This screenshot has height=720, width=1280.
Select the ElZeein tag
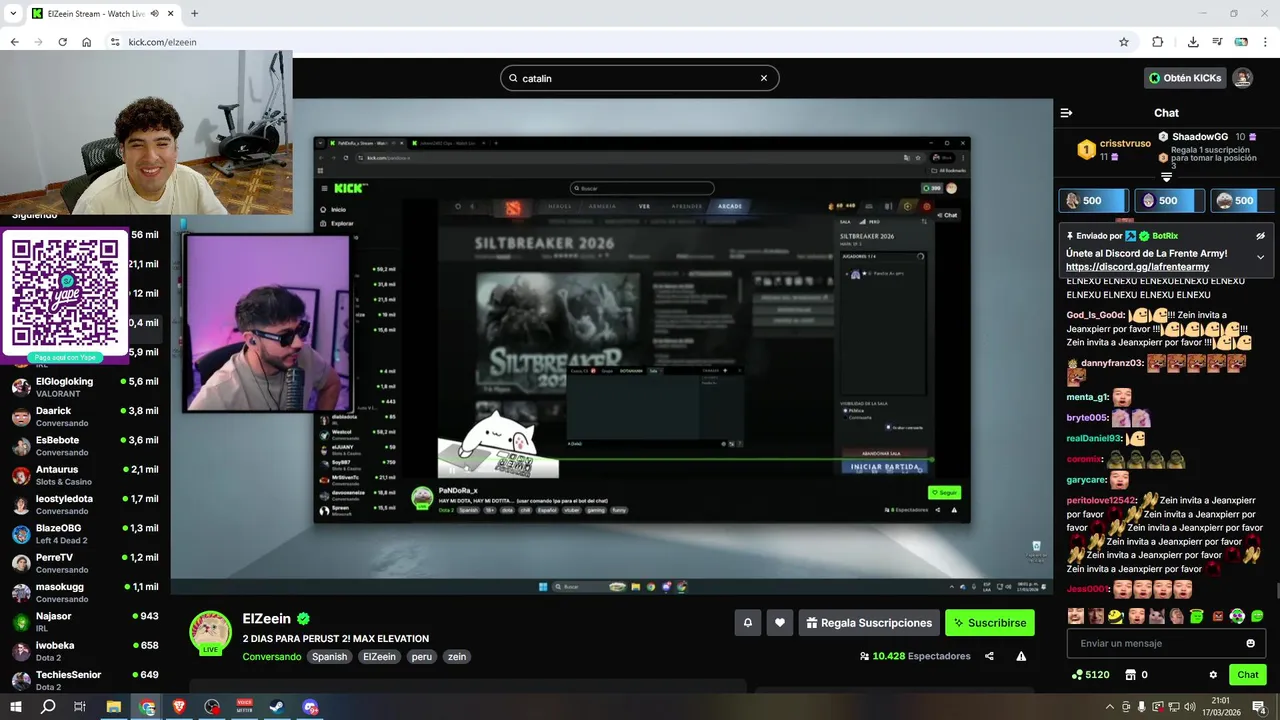pyautogui.click(x=379, y=657)
